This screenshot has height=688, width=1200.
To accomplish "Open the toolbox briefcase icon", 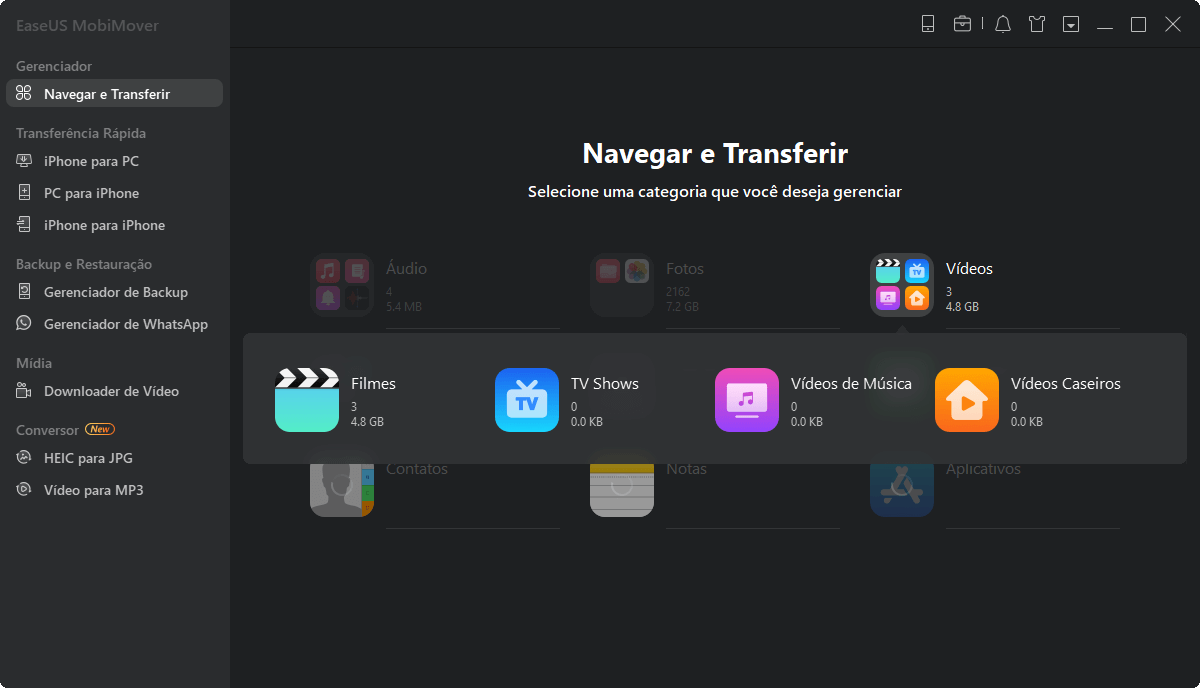I will 962,24.
